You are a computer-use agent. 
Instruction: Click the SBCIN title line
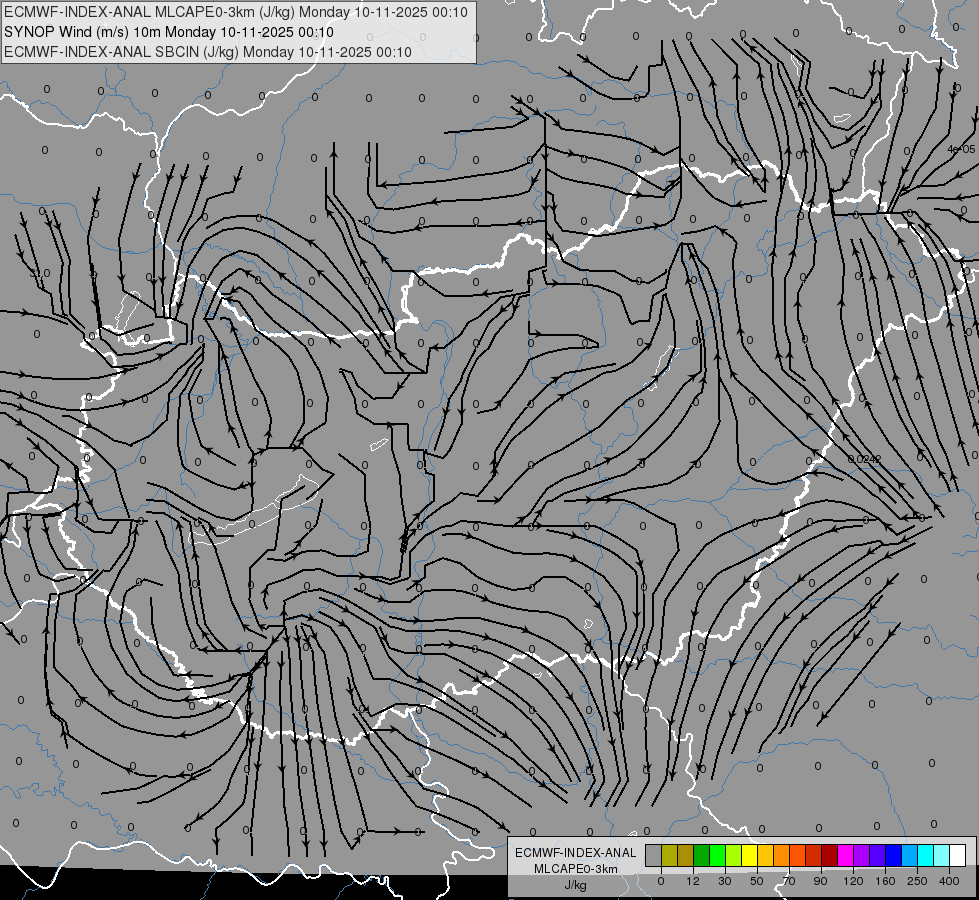coord(208,52)
